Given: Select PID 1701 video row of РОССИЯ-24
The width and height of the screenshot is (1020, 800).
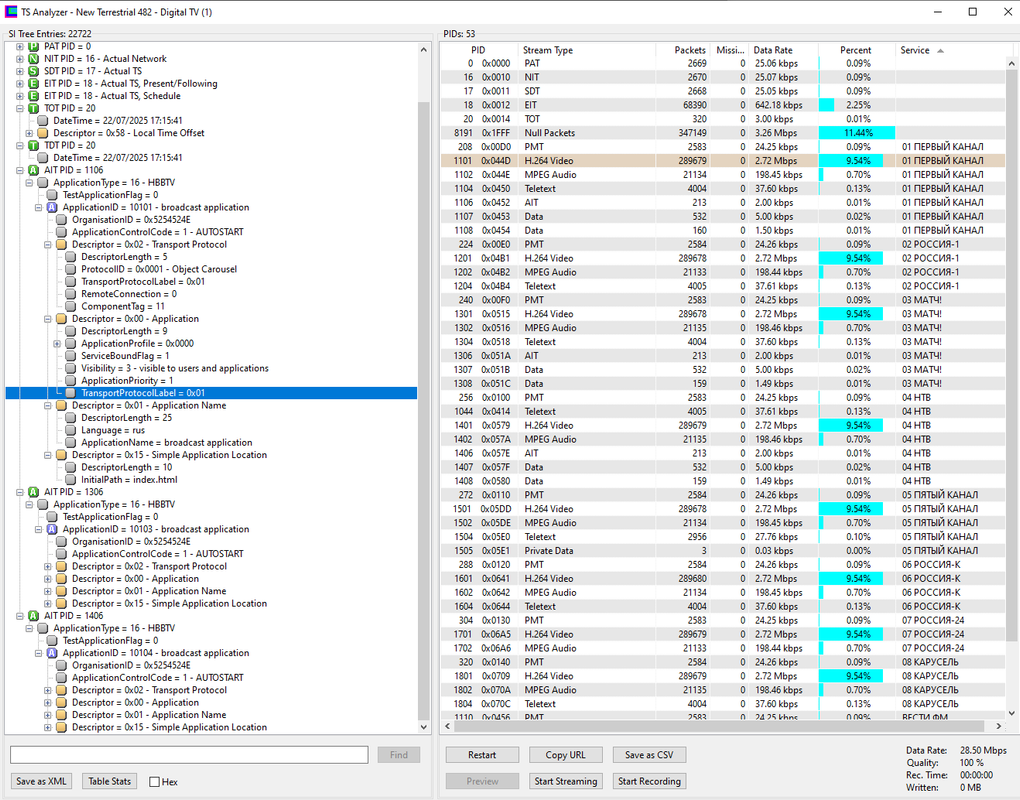Looking at the screenshot, I should tap(723, 634).
